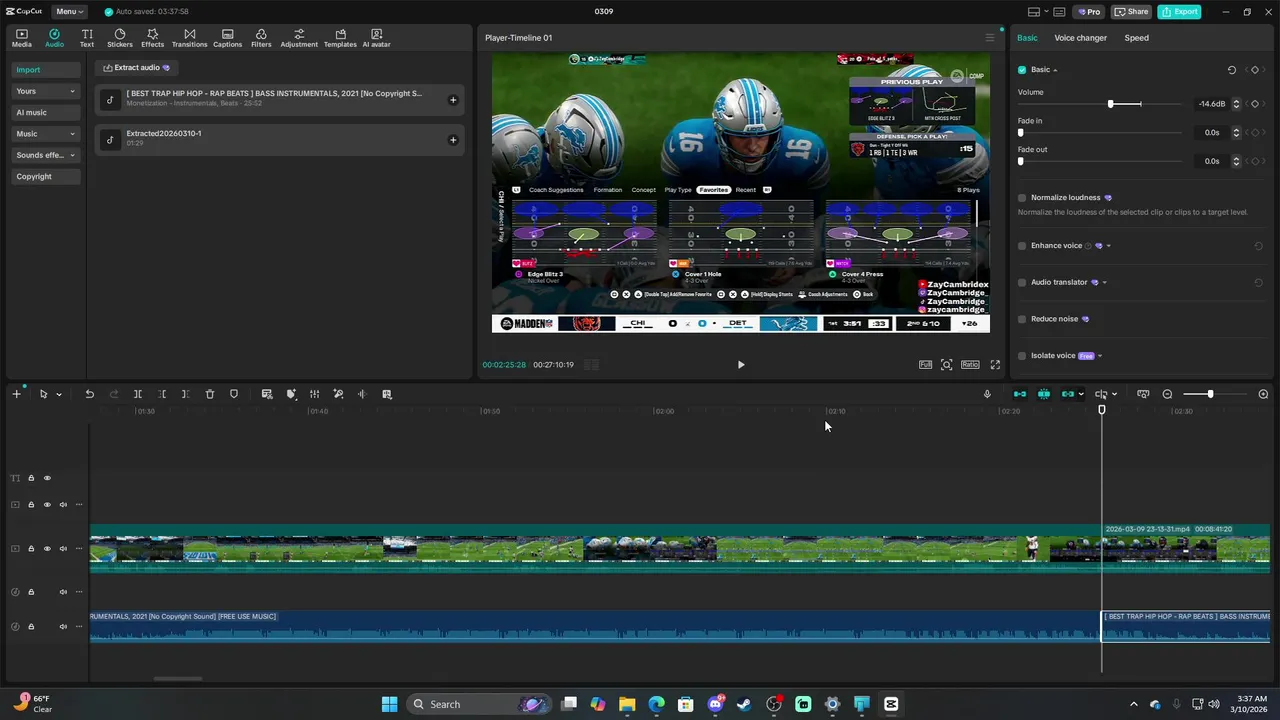Open the AI avatar panel
Image resolution: width=1280 pixels, height=720 pixels.
tap(377, 38)
